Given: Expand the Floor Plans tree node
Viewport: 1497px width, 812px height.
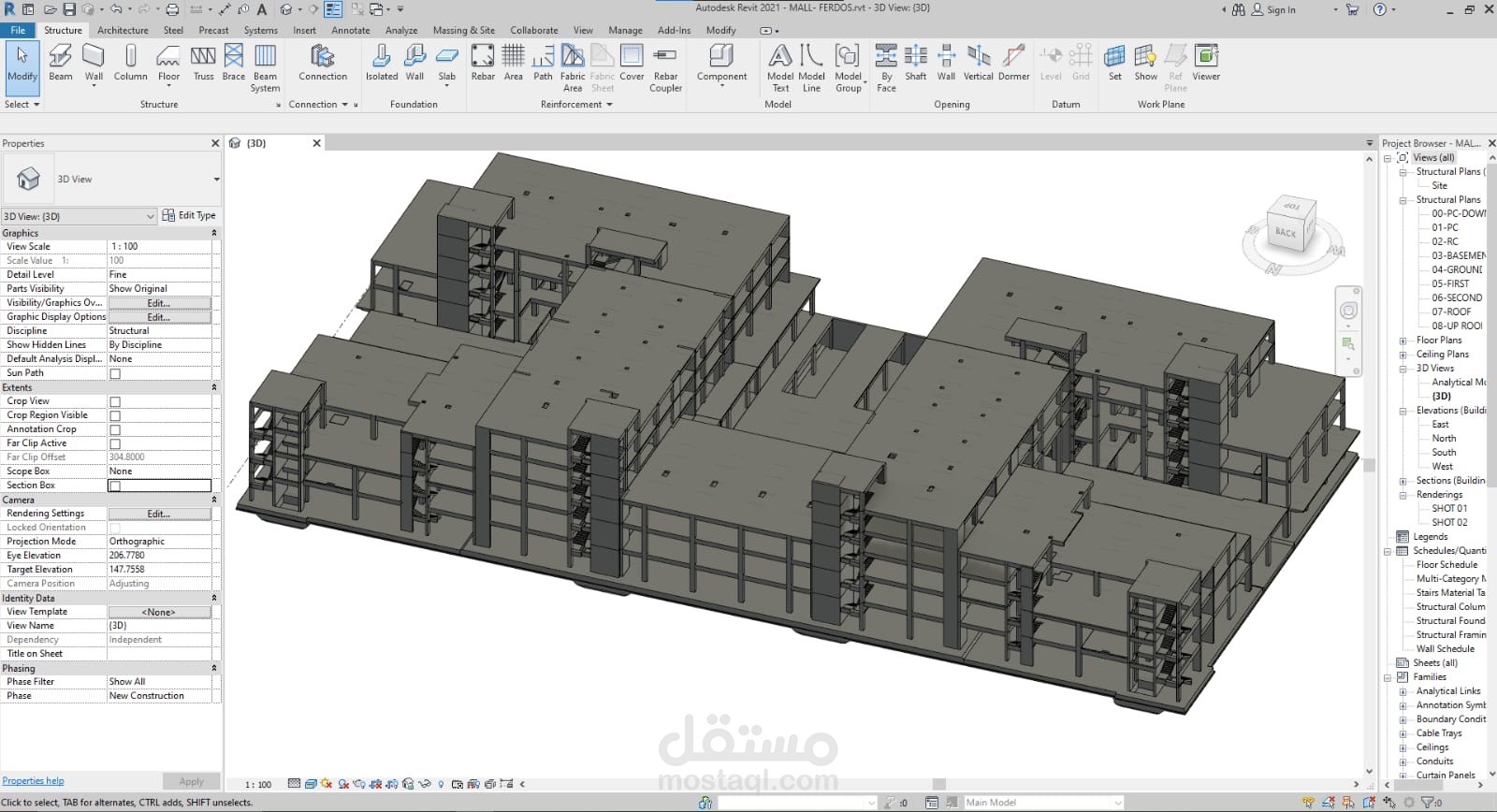Looking at the screenshot, I should coord(1403,341).
